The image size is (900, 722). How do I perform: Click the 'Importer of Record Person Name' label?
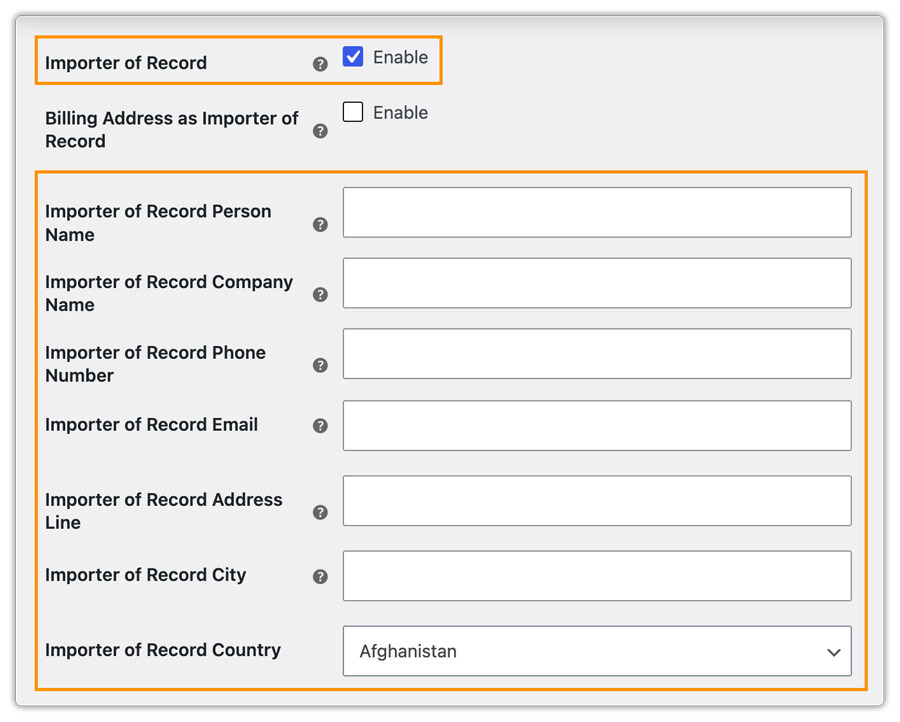click(x=158, y=223)
